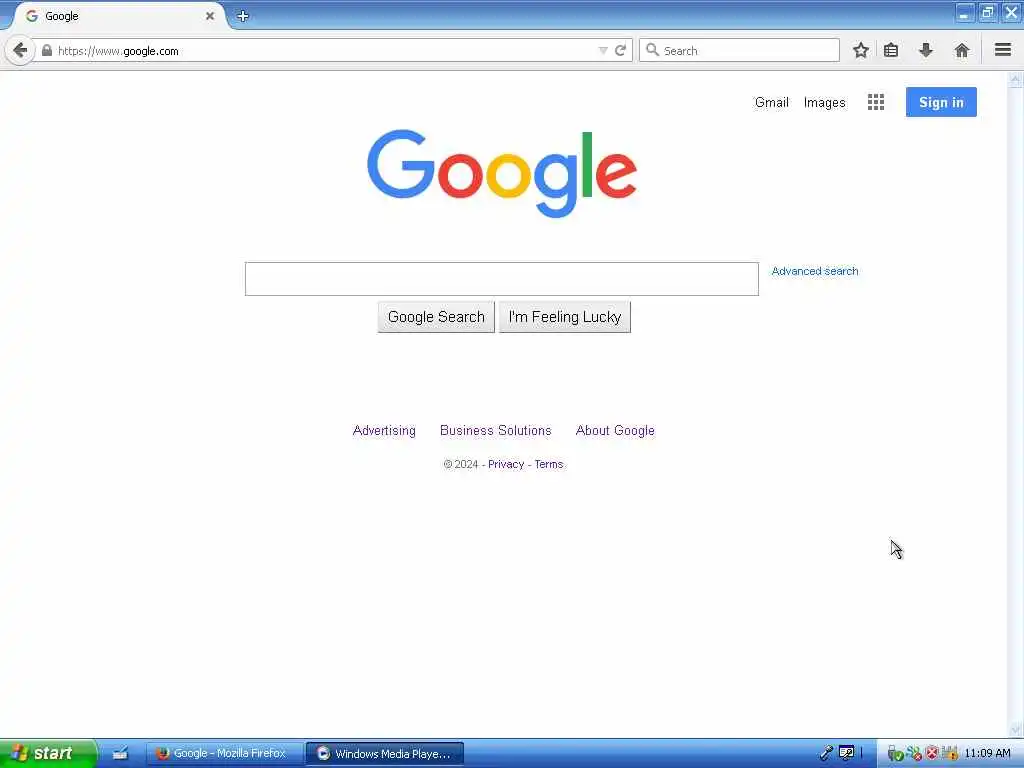Click the magnifier icon in Firefox search box
The height and width of the screenshot is (768, 1024).
tap(652, 50)
